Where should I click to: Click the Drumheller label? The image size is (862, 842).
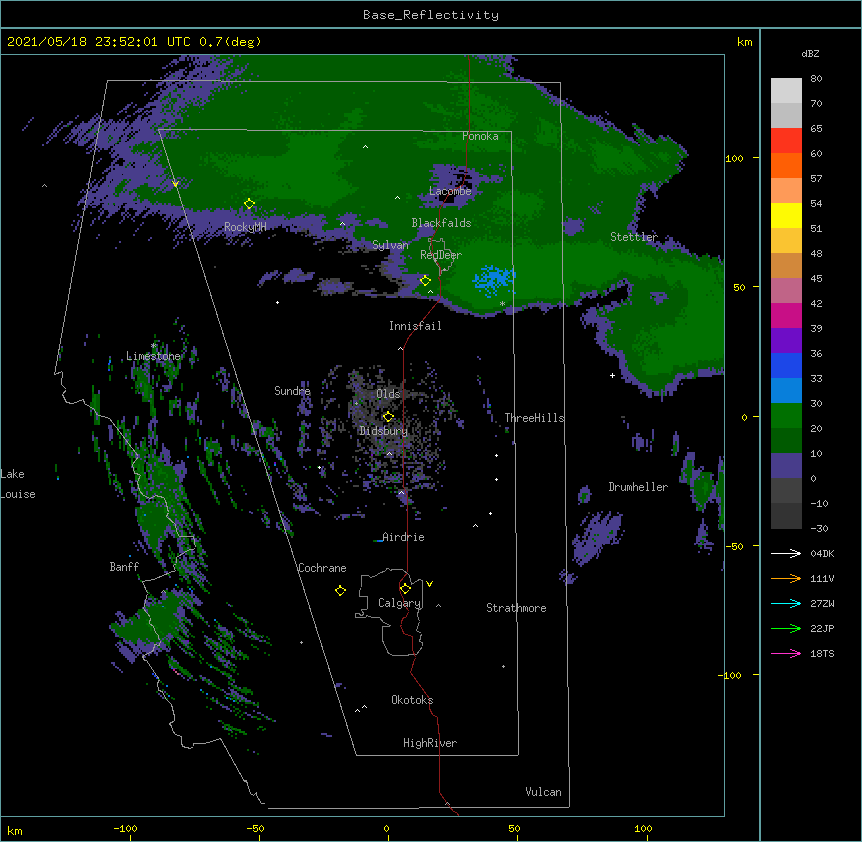coord(638,487)
